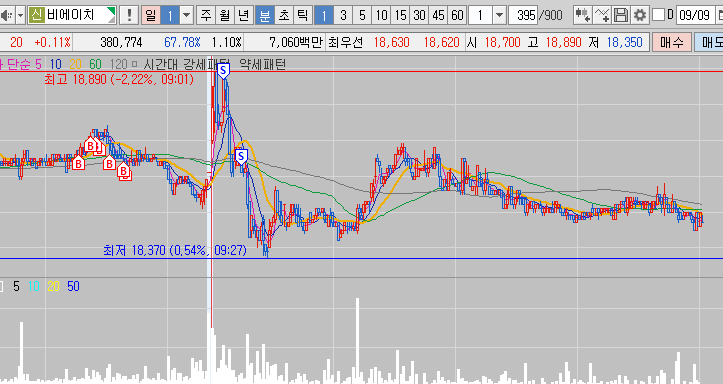Click the green 60 moving average label
The height and width of the screenshot is (384, 723).
click(95, 64)
